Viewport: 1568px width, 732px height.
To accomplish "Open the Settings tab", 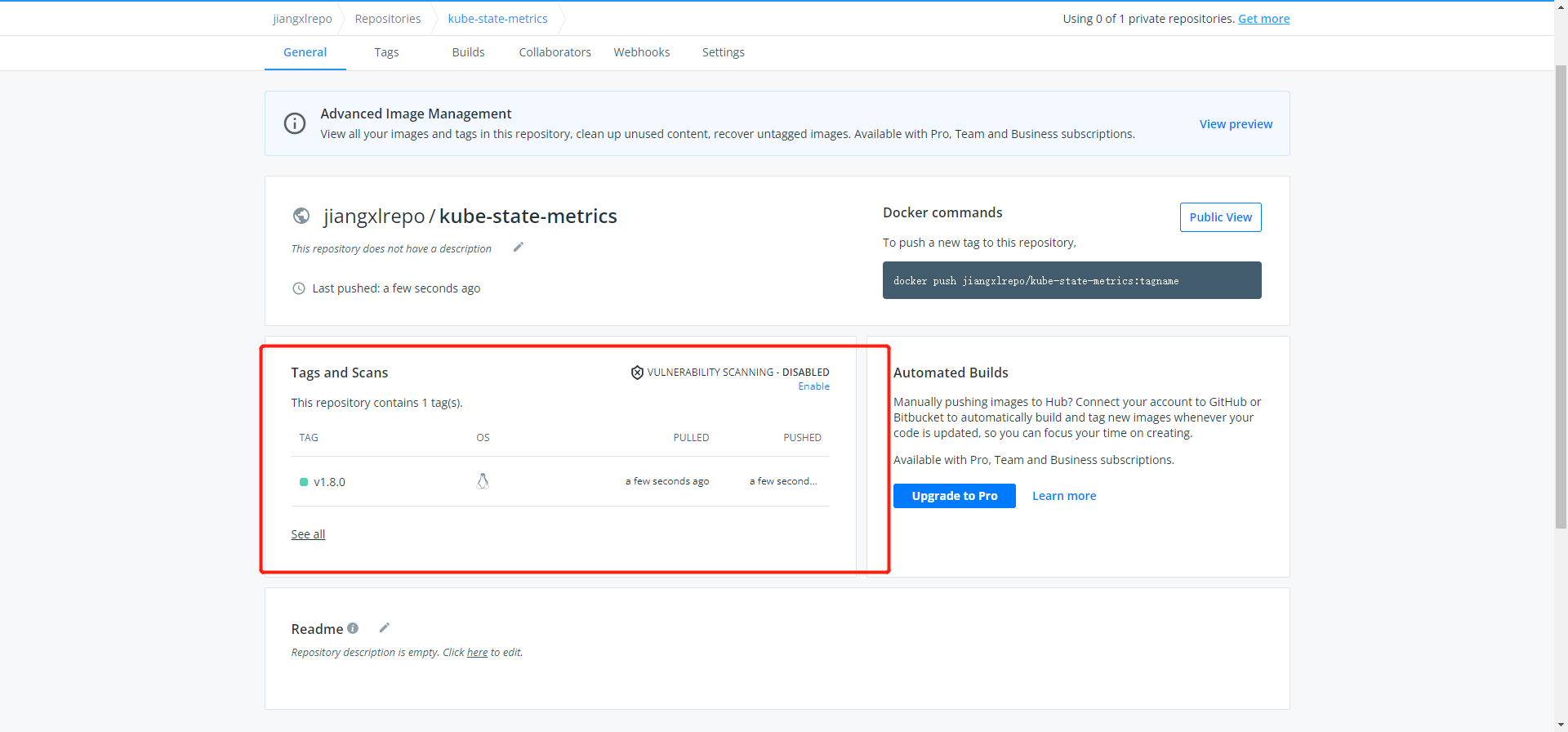I will coord(724,52).
